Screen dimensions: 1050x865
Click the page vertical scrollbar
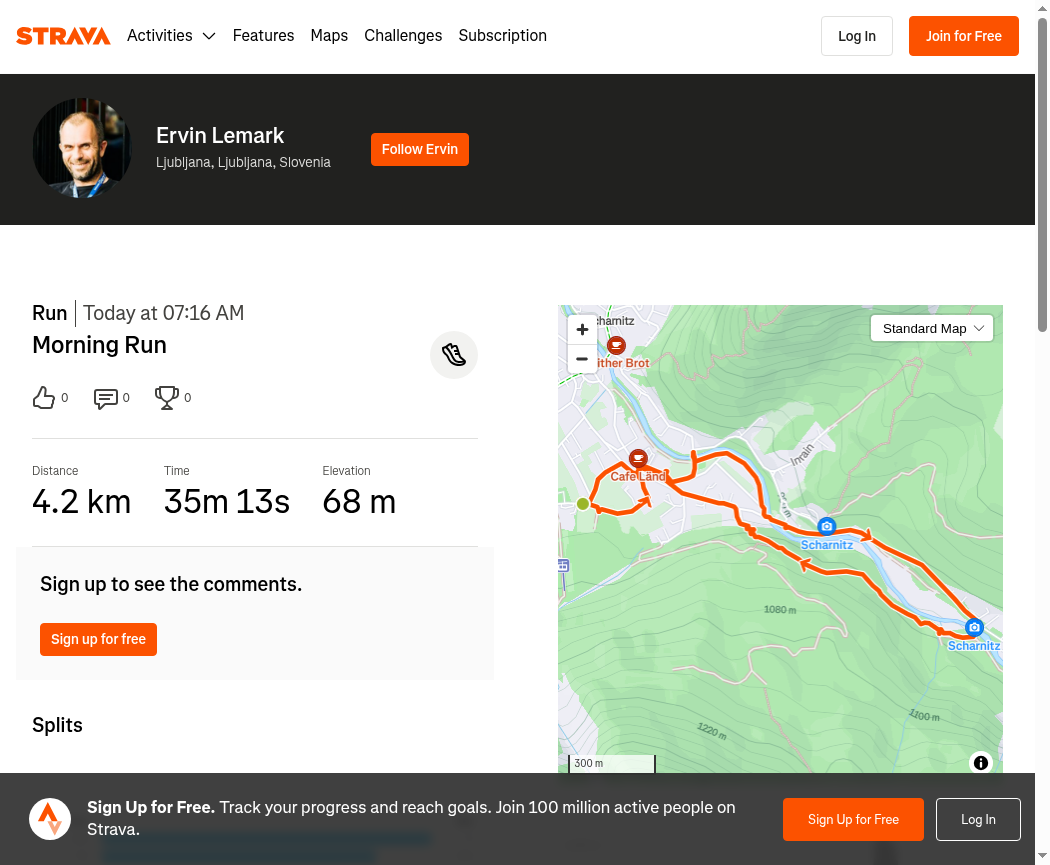1042,174
